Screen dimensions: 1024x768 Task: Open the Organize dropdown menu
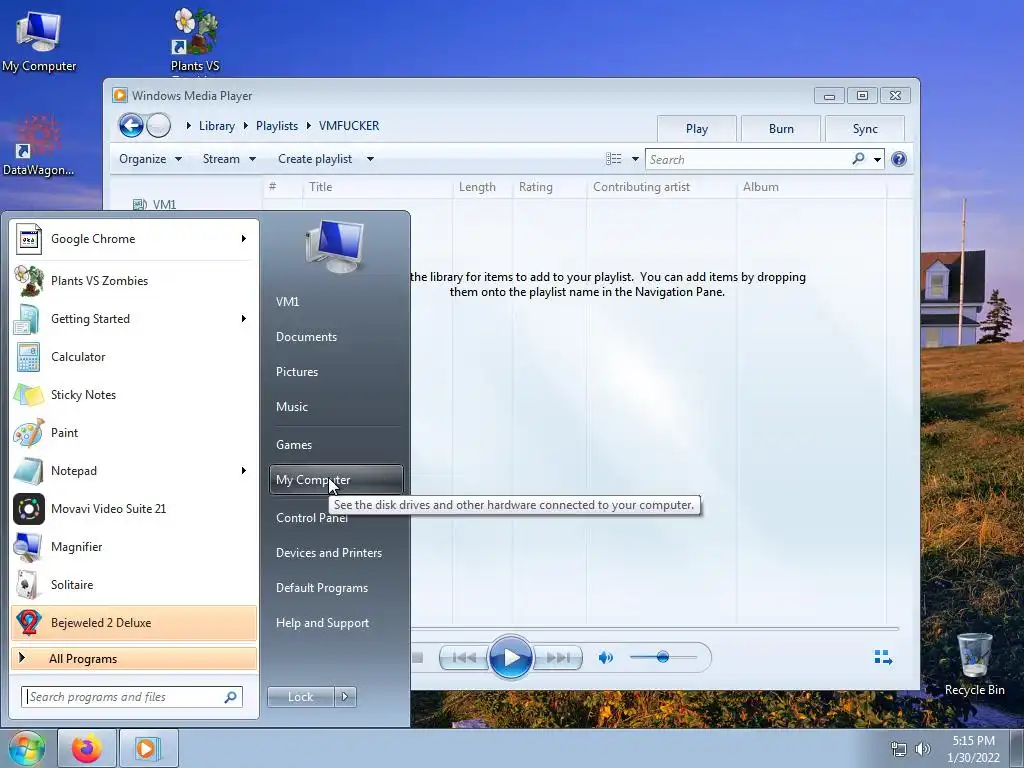pyautogui.click(x=150, y=159)
